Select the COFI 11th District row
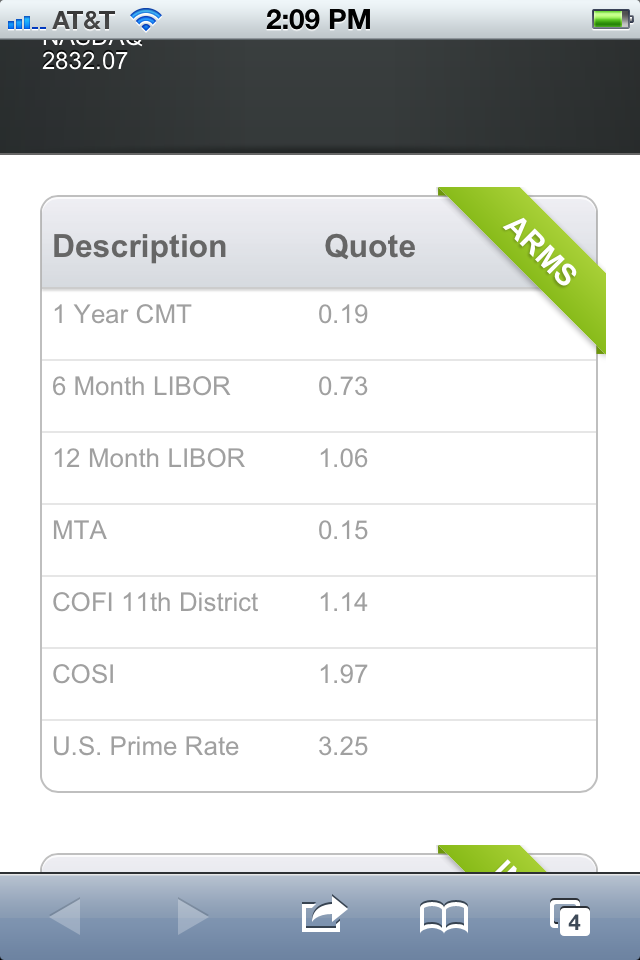 click(318, 612)
